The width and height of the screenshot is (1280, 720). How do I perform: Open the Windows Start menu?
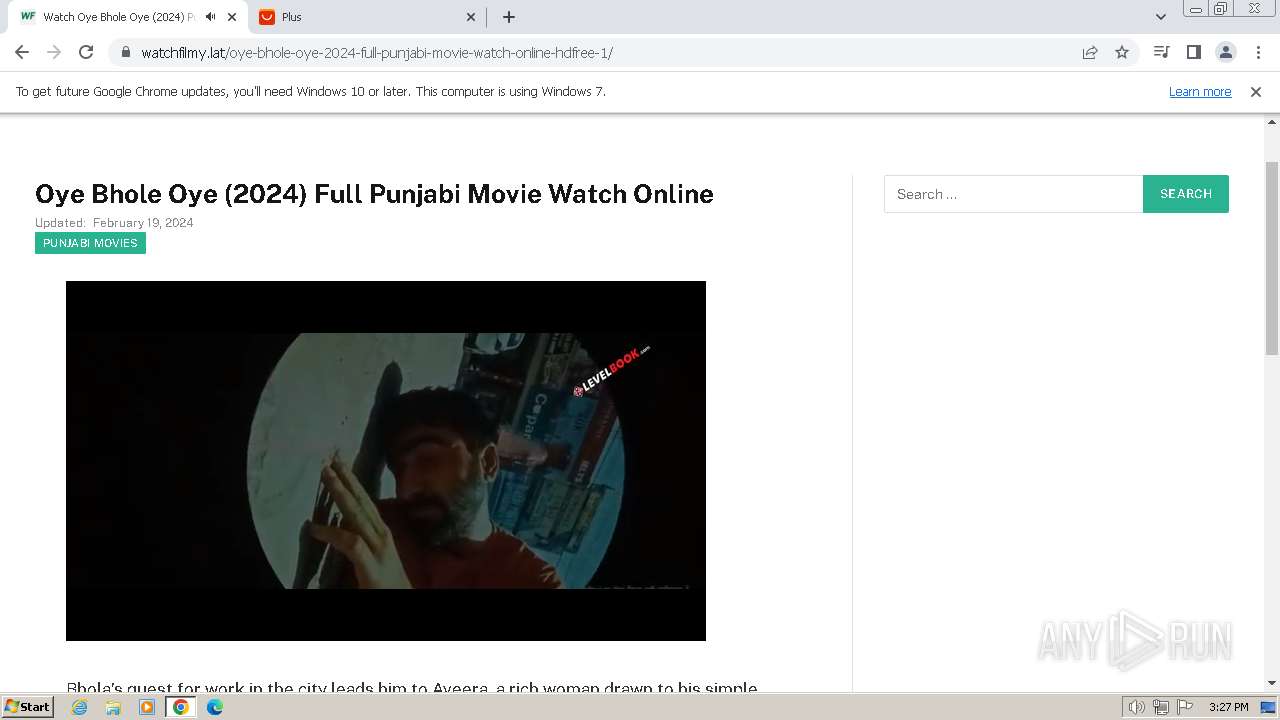click(27, 706)
